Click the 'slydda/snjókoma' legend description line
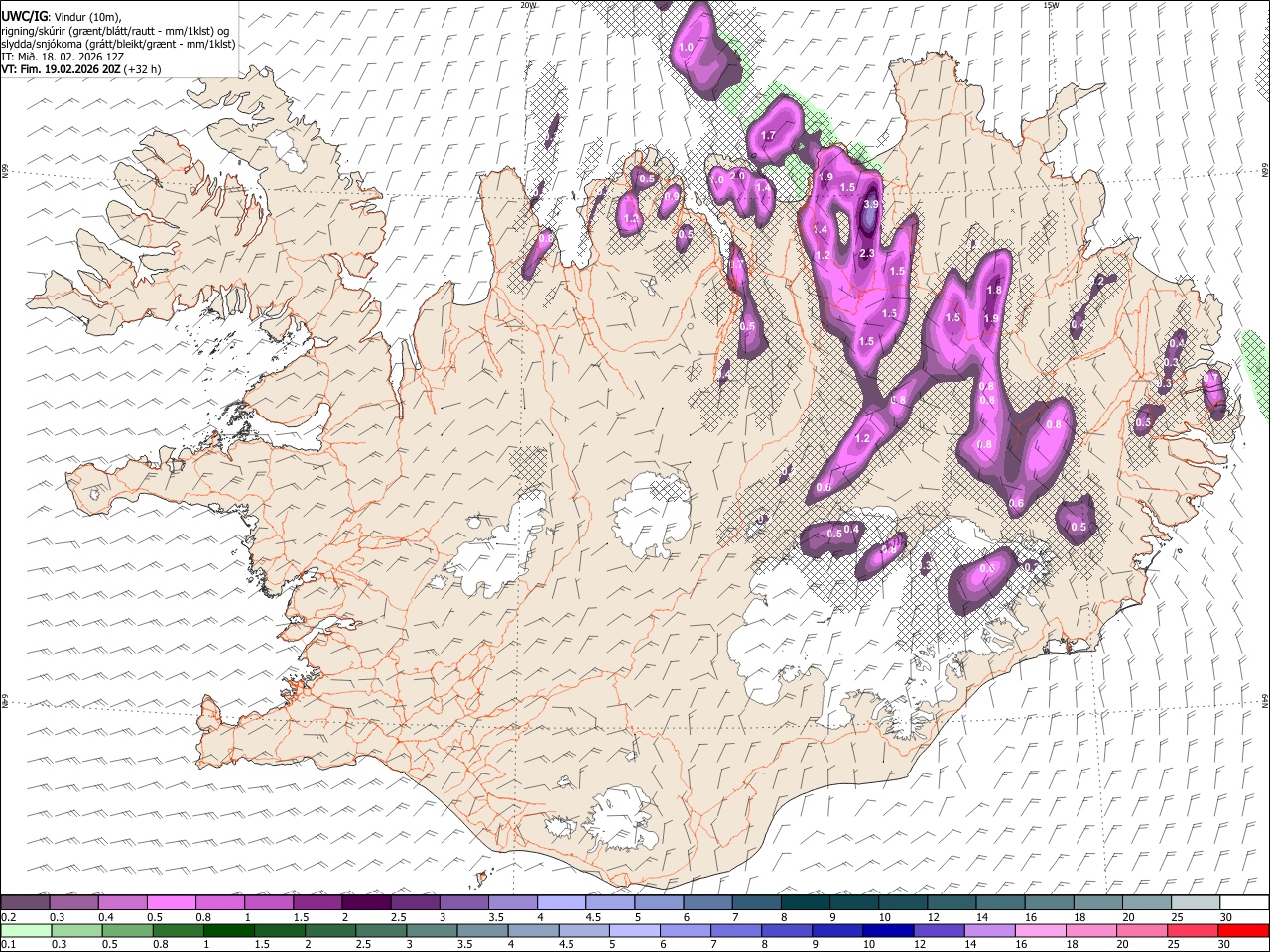Screen dimensions: 1270x952 click(118, 44)
